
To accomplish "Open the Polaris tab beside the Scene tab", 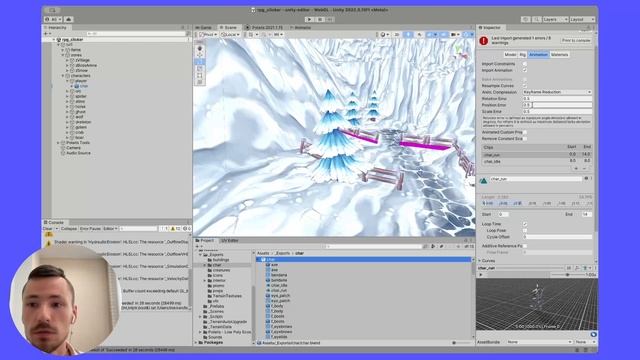I will pos(264,27).
